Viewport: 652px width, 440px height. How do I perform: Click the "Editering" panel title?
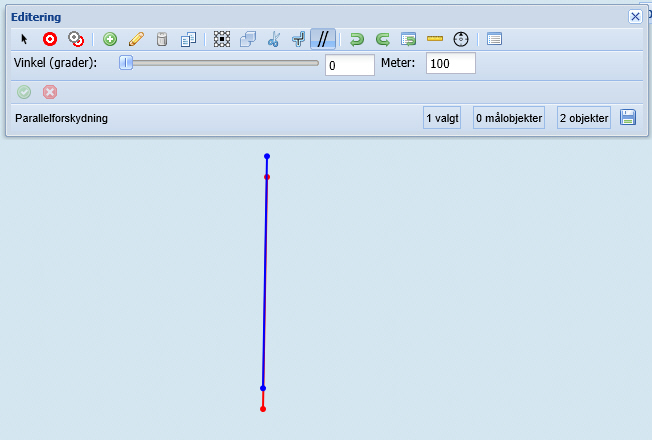click(36, 17)
